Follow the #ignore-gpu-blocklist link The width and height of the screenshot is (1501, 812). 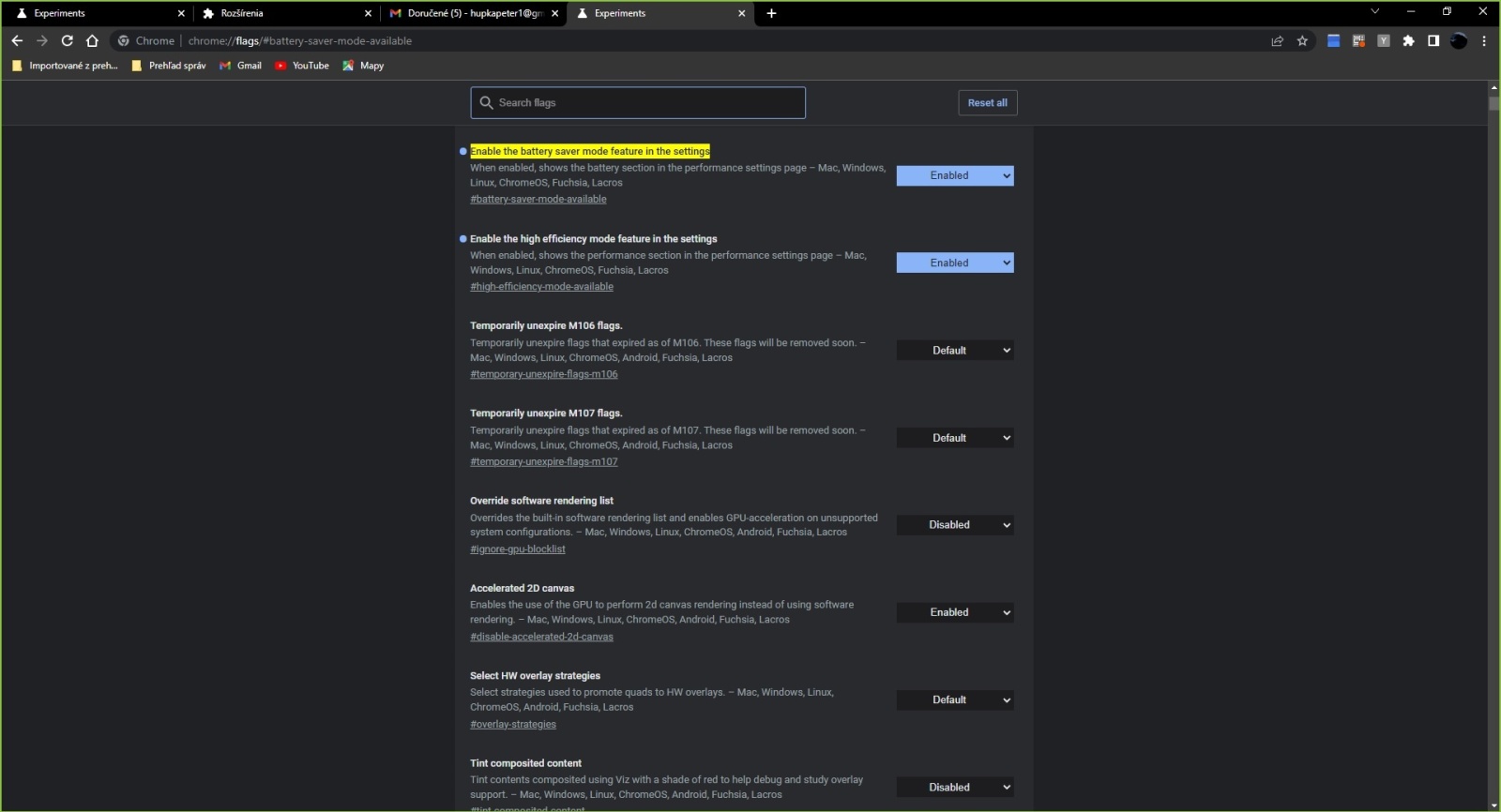coord(517,549)
